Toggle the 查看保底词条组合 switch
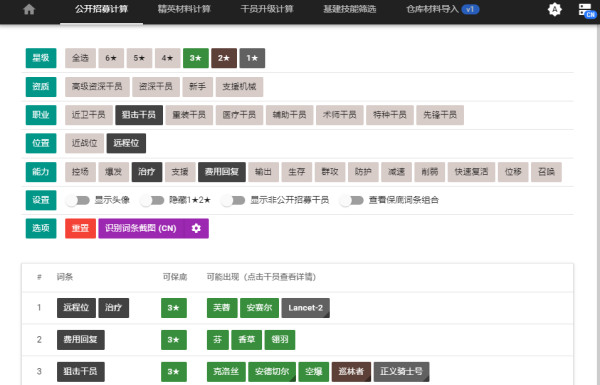This screenshot has width=600, height=385. point(351,200)
